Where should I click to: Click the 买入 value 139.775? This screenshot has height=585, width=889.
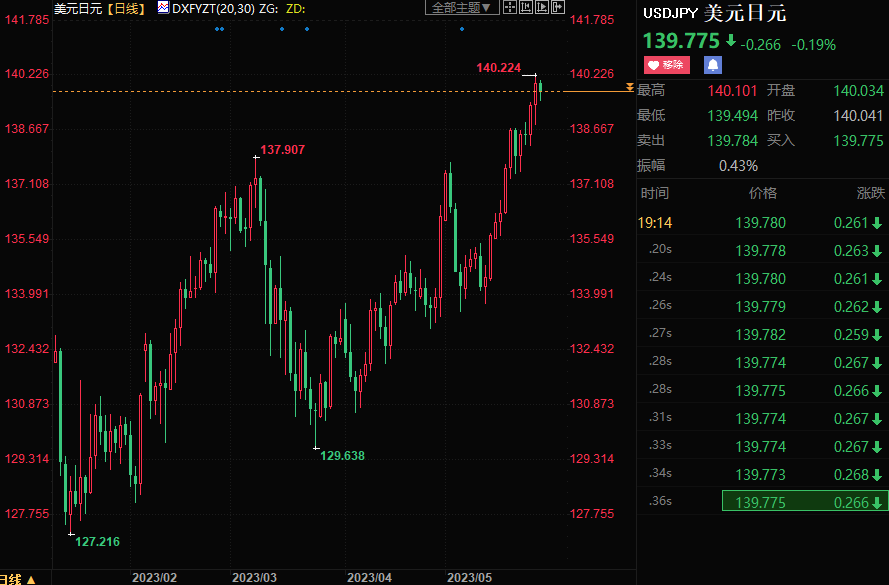(x=858, y=141)
